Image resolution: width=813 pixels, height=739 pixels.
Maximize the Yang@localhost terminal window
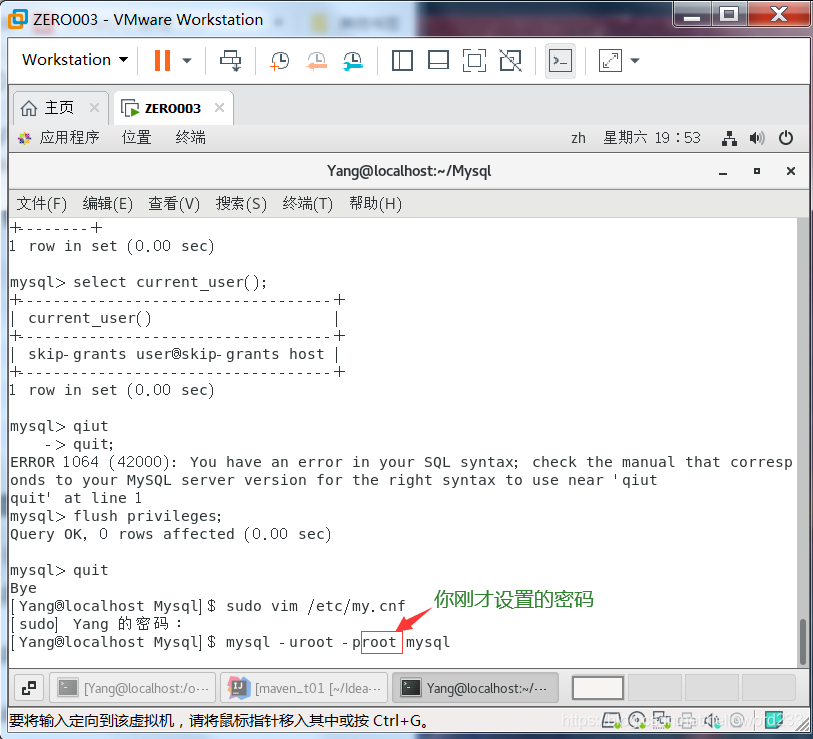(757, 171)
